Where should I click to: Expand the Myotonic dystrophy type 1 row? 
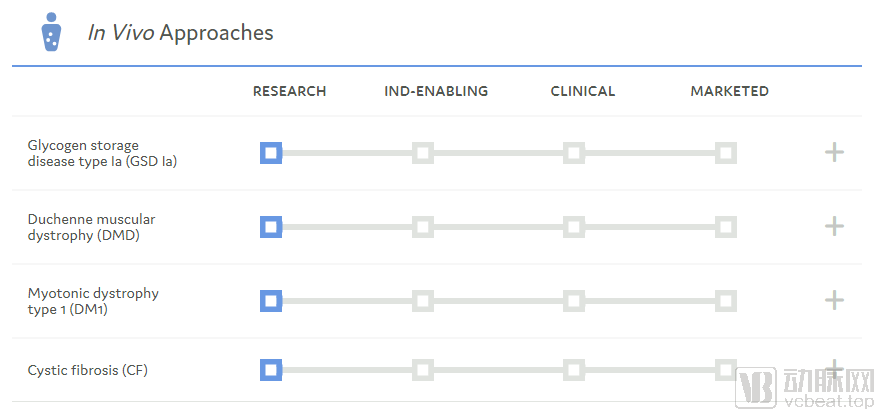(x=834, y=300)
